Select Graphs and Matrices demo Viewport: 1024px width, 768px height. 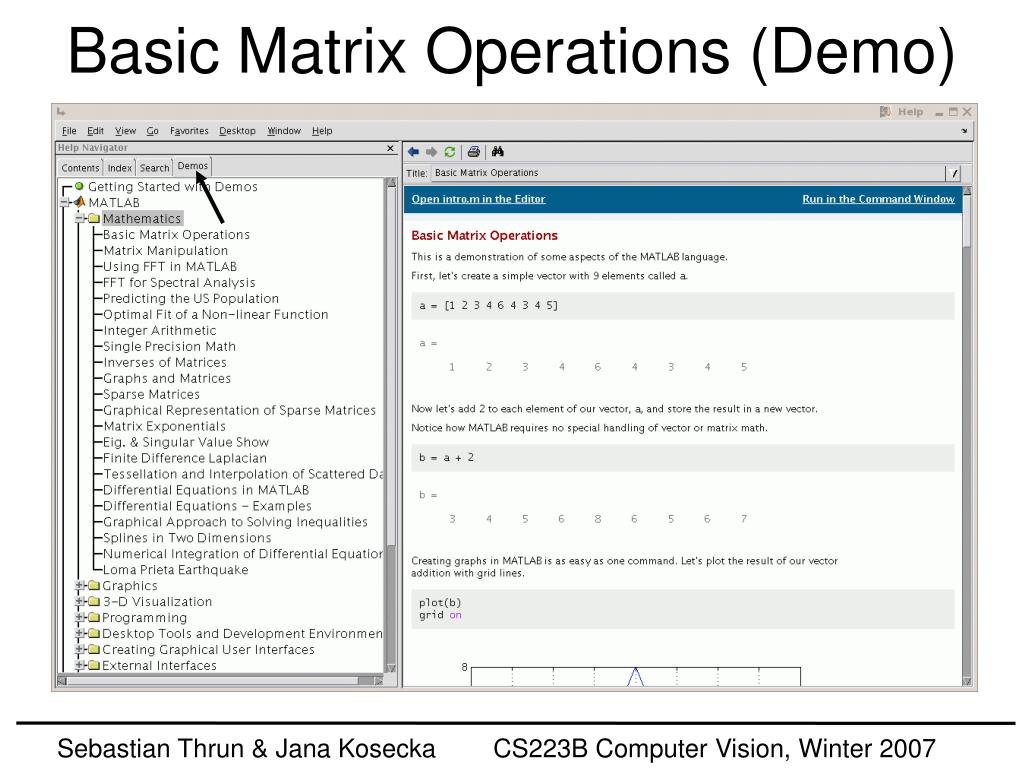167,378
